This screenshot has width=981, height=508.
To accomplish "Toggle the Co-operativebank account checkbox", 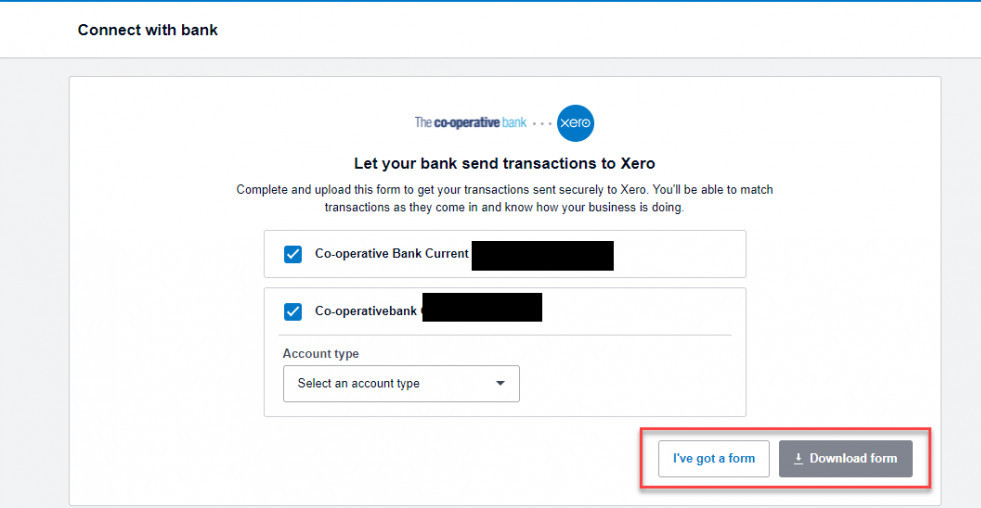I will pos(293,311).
